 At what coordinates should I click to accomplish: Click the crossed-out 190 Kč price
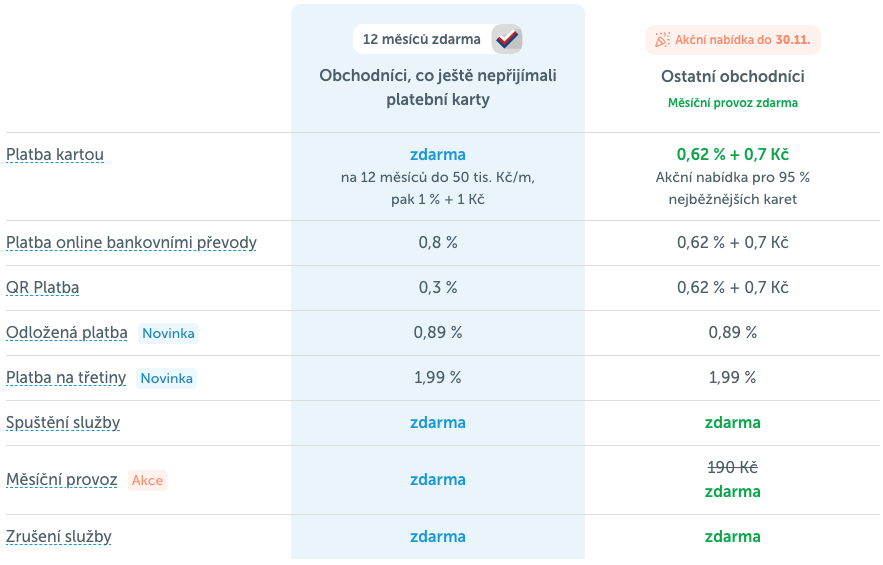pyautogui.click(x=733, y=468)
